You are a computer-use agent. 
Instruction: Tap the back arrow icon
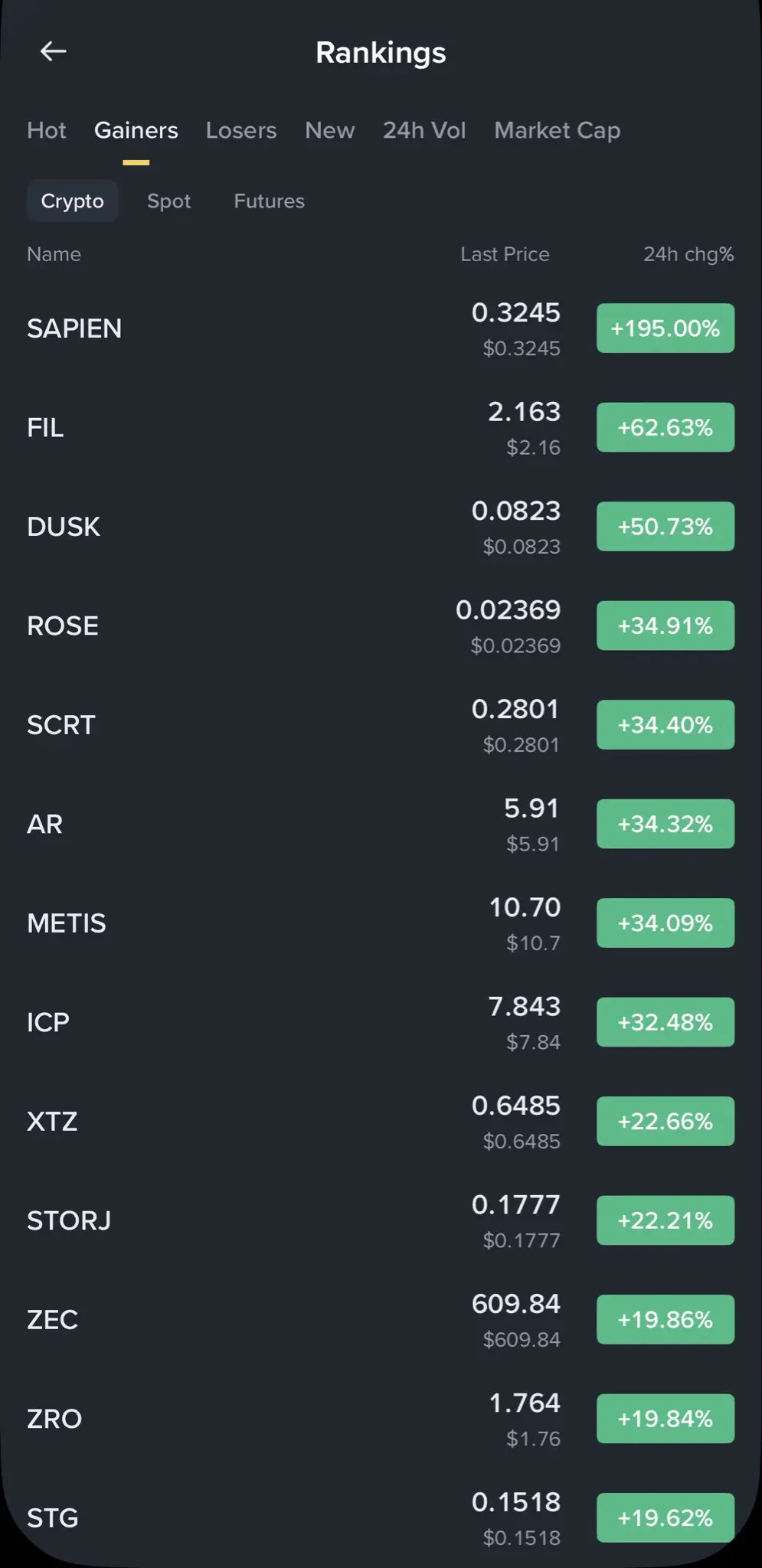coord(53,51)
